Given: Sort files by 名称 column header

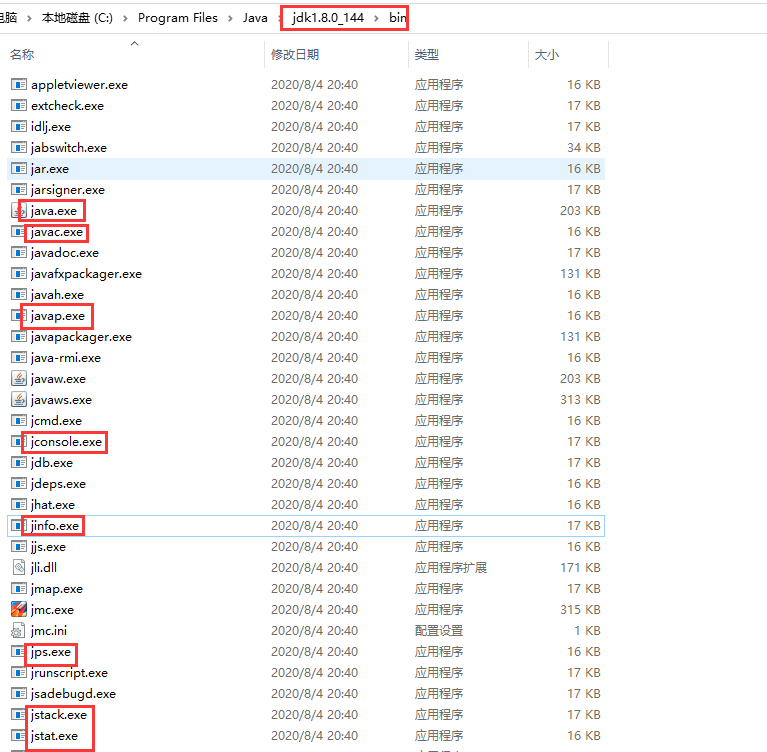Looking at the screenshot, I should pos(22,54).
